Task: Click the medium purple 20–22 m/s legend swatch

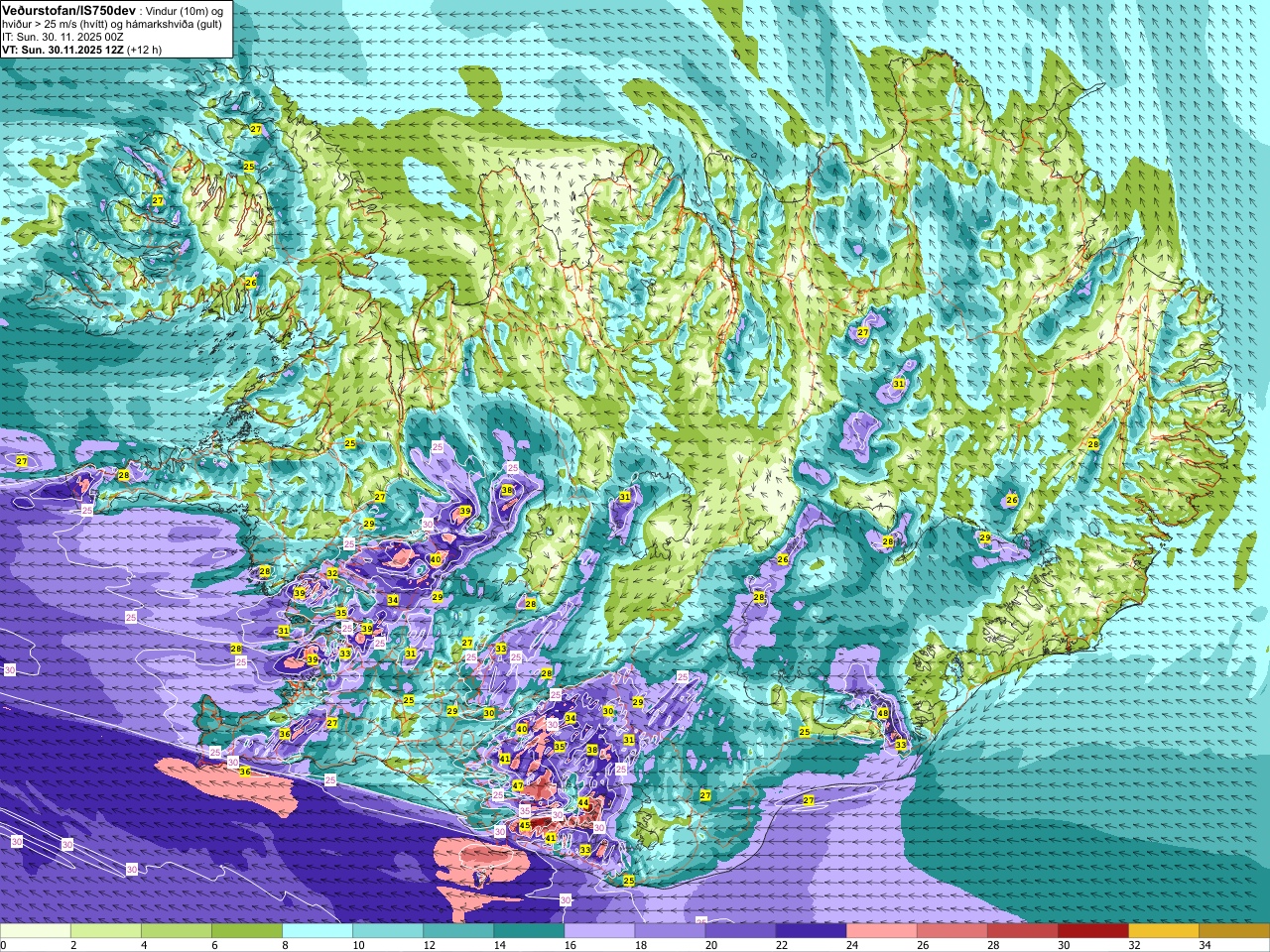Action: pos(740,931)
